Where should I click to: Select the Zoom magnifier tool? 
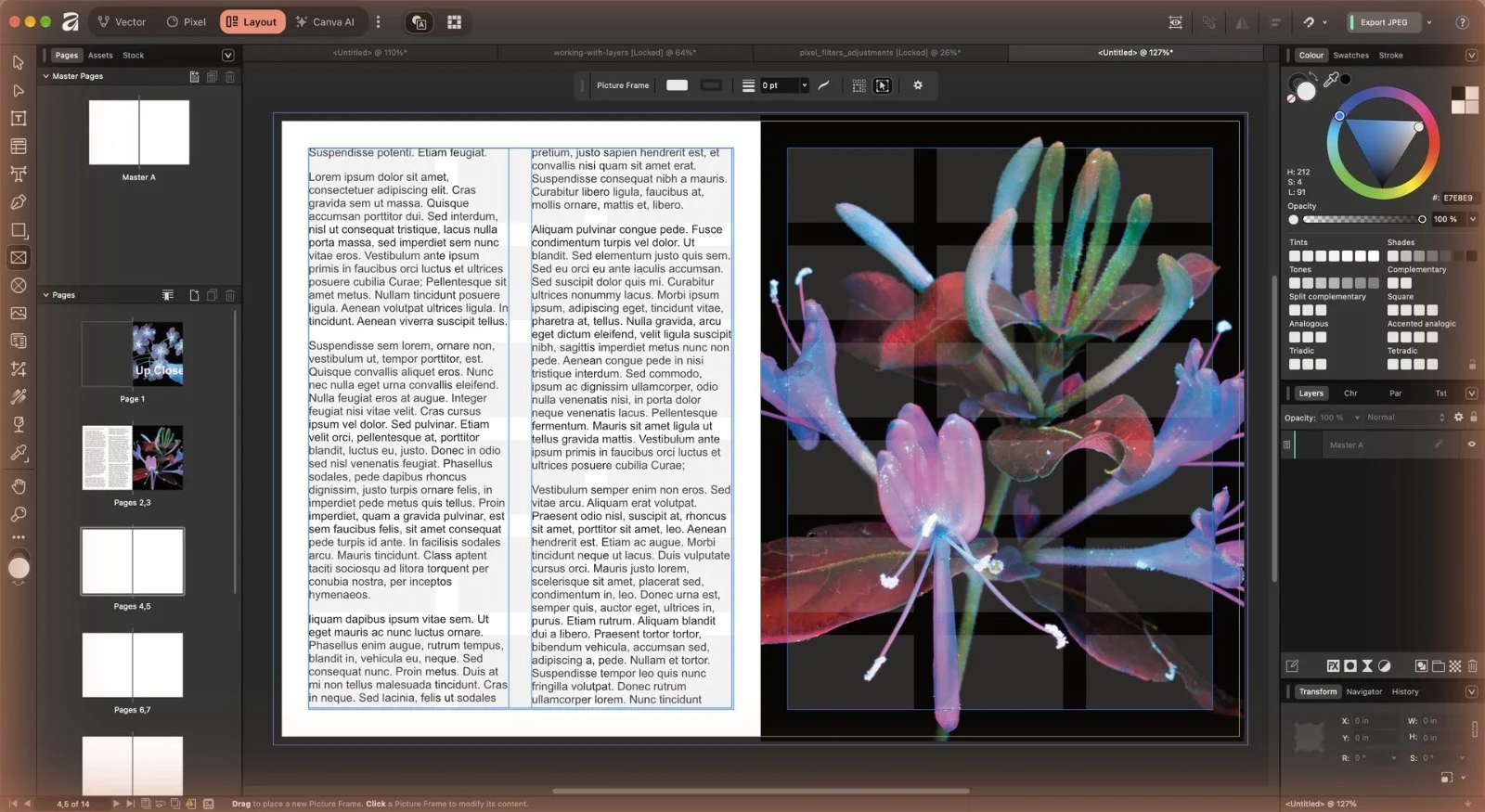(18, 514)
